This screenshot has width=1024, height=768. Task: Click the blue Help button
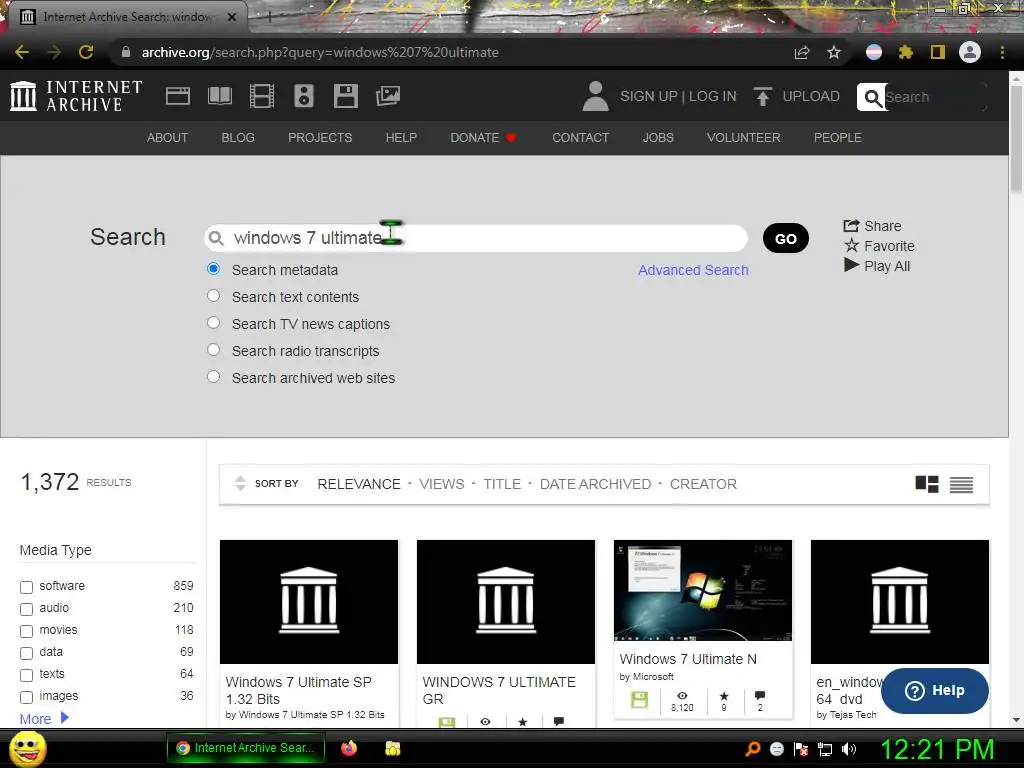(935, 690)
